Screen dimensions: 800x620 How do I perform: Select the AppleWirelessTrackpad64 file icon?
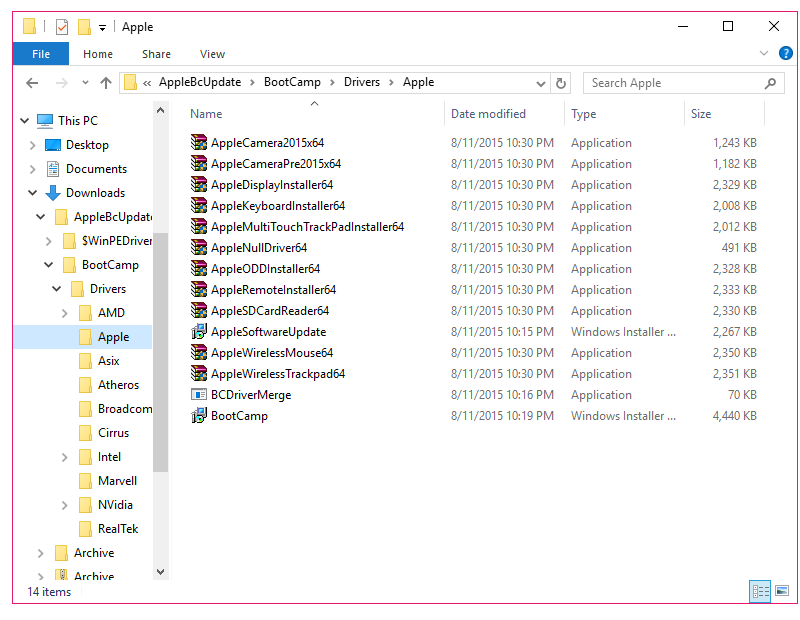click(198, 373)
